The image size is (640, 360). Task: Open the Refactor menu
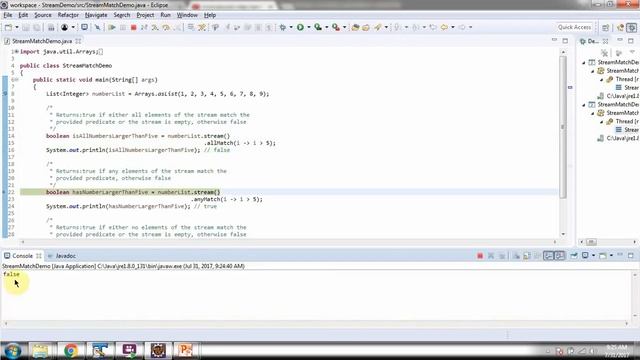point(68,15)
